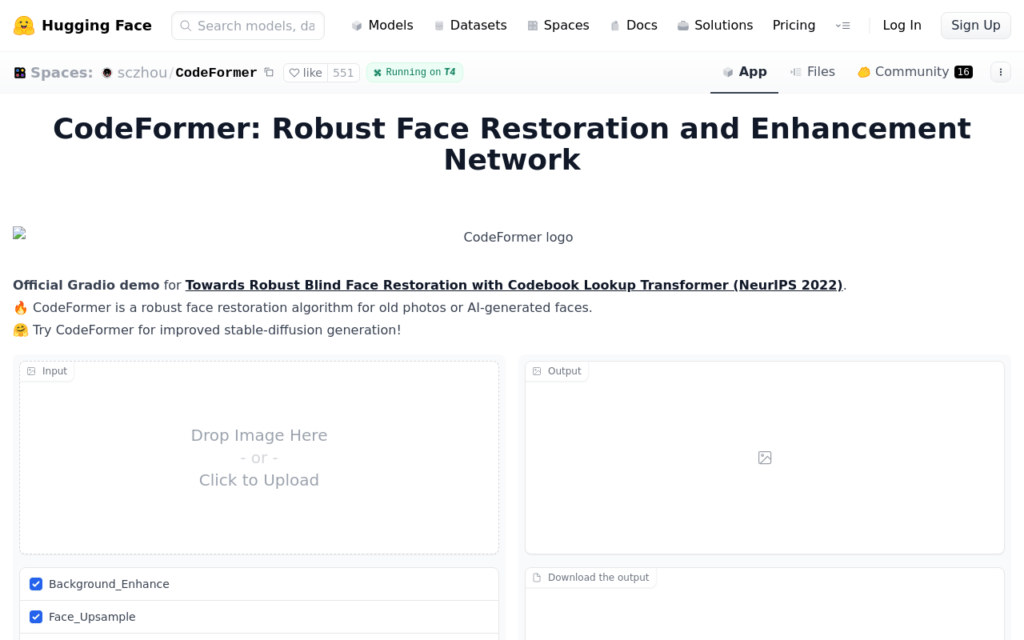1024x640 pixels.
Task: Open the overflow menu next to Community
Action: (x=1000, y=71)
